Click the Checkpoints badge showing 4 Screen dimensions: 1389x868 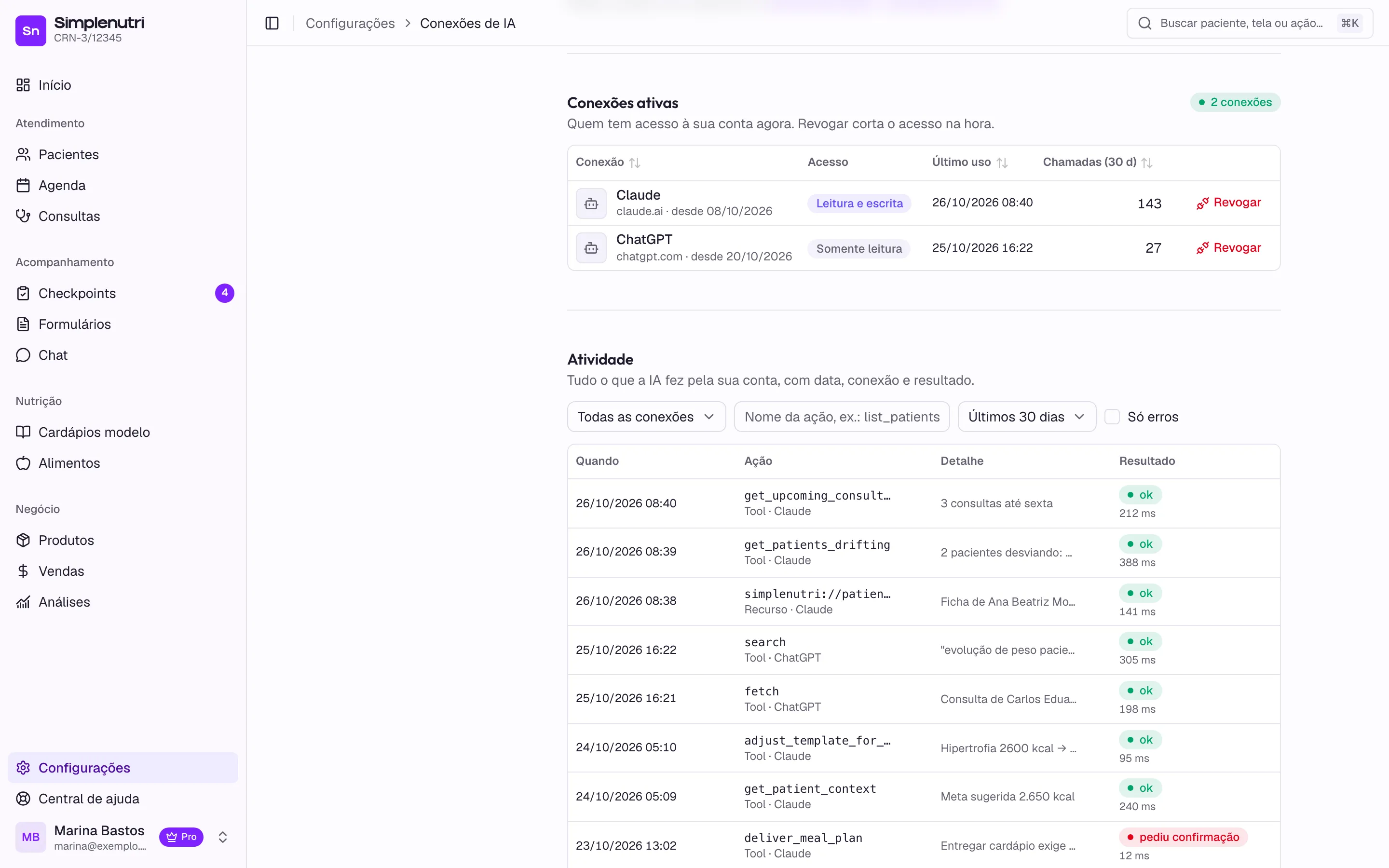[224, 293]
